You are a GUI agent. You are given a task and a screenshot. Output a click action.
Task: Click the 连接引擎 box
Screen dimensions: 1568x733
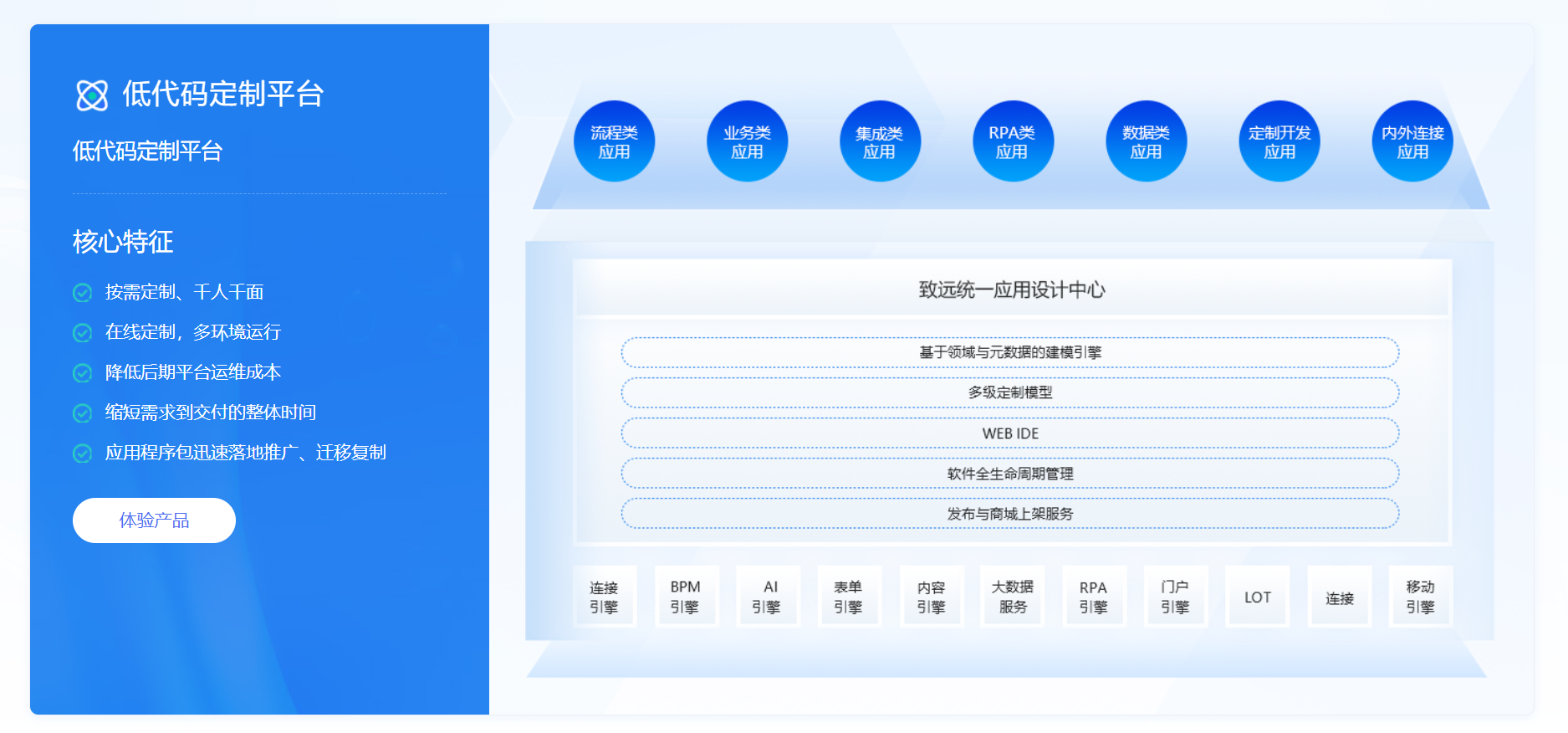tap(604, 597)
